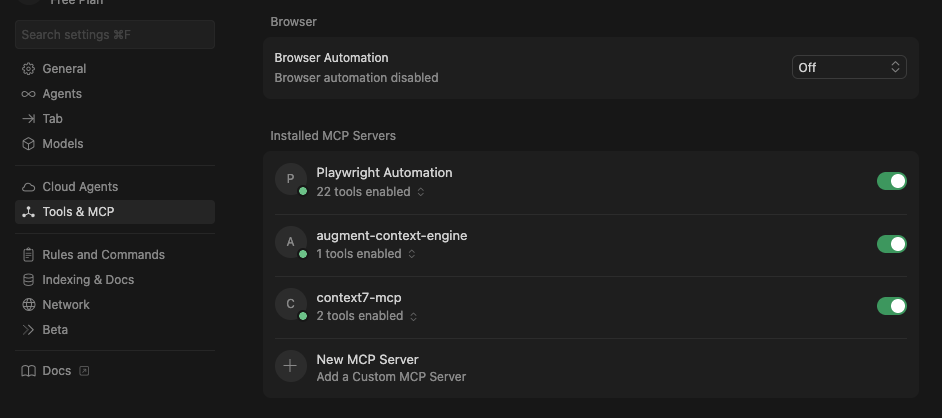942x418 pixels.
Task: Switch off the context7-mcp server toggle
Action: (x=892, y=306)
